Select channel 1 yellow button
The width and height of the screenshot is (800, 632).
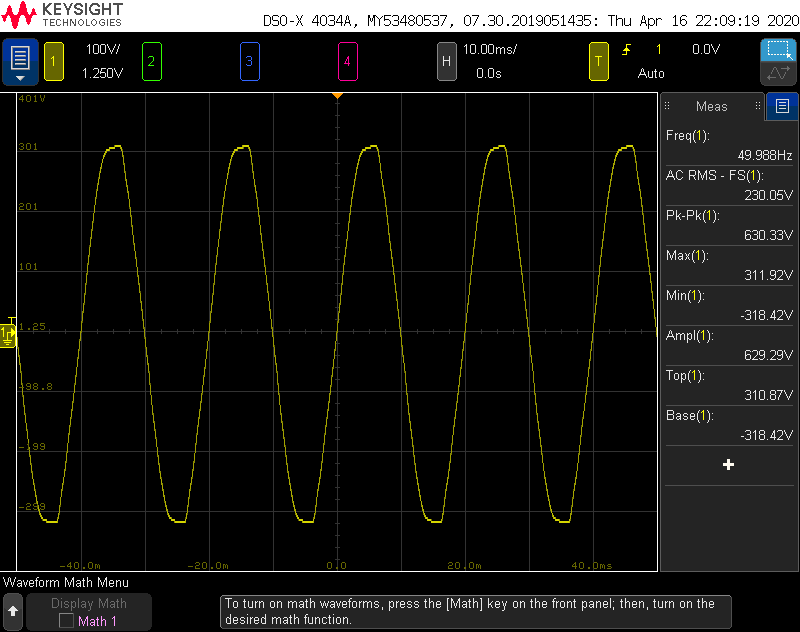(53, 61)
